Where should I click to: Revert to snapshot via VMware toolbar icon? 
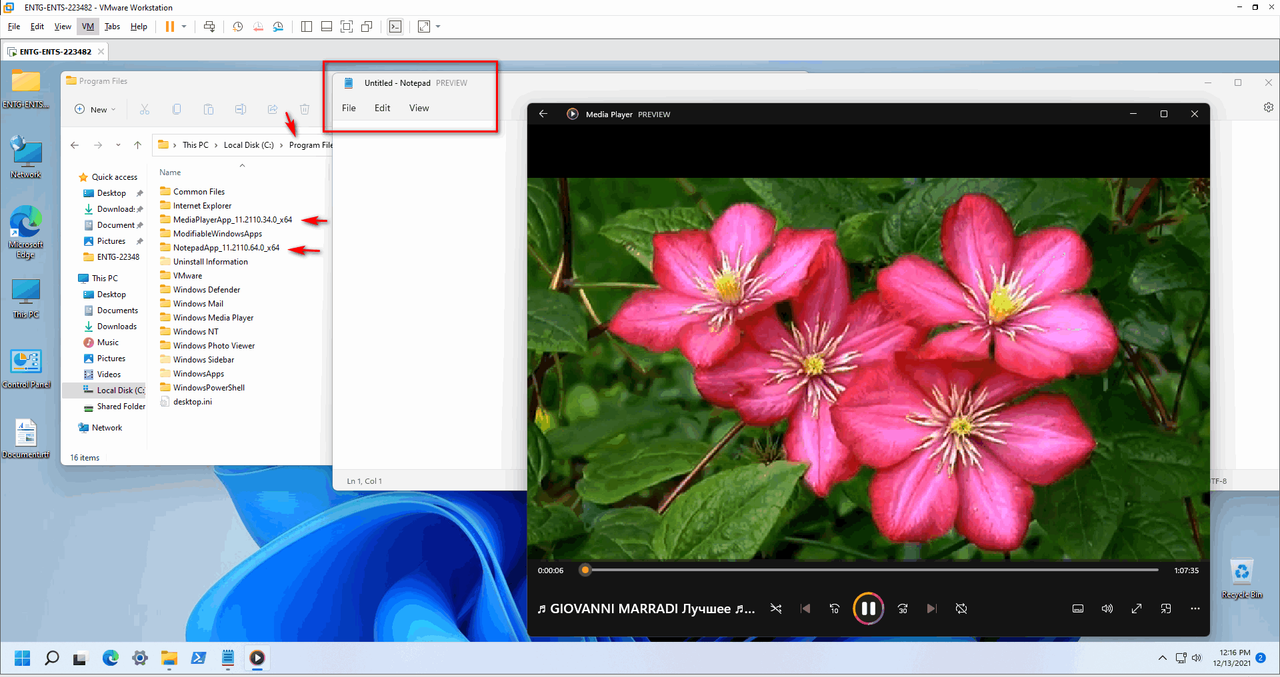pos(257,26)
